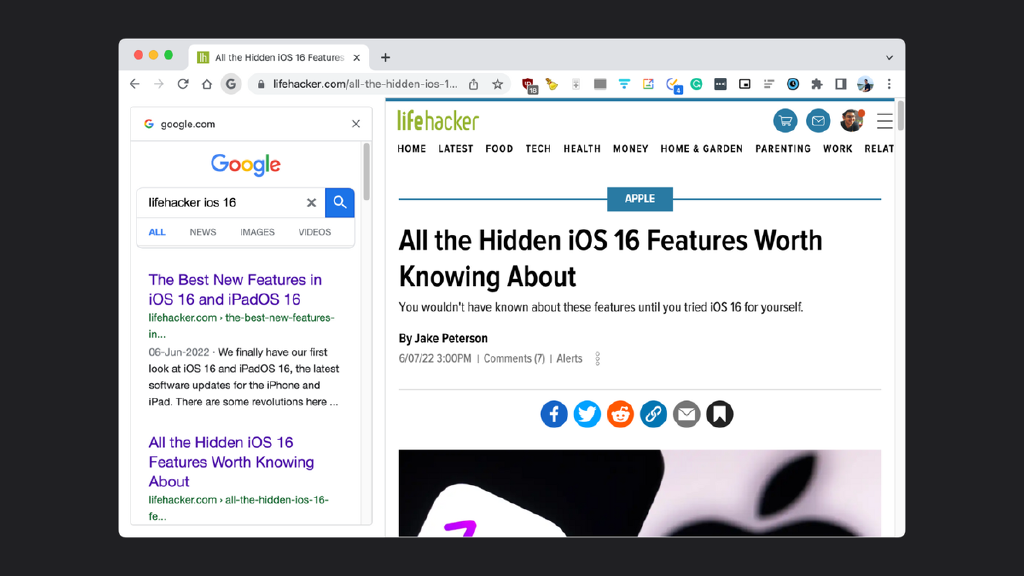The width and height of the screenshot is (1024, 576).
Task: Open the Lifehacker shopping cart icon
Action: (x=785, y=121)
